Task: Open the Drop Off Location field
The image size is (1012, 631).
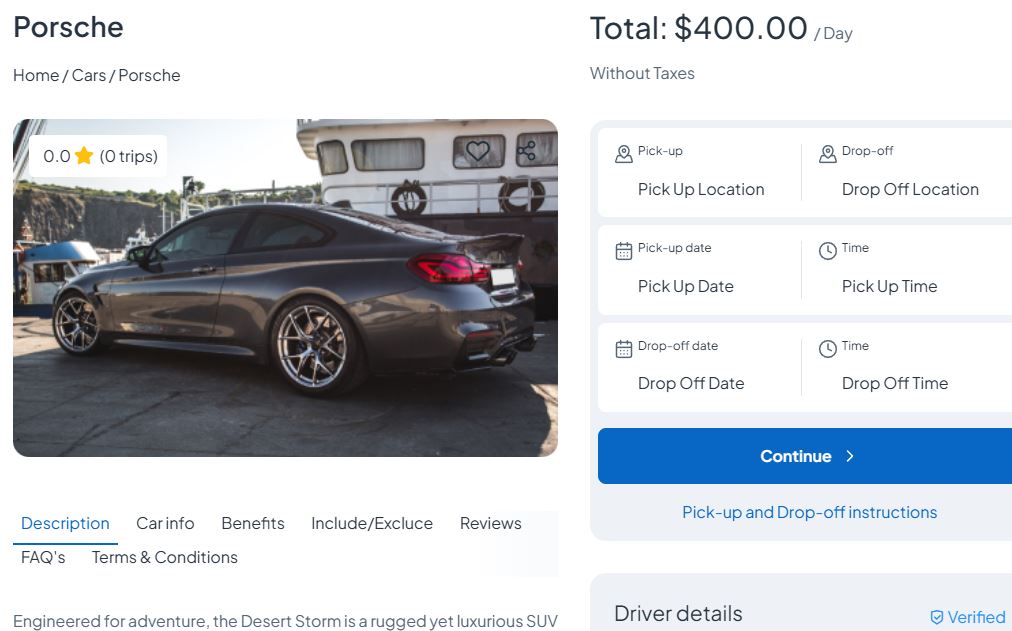Action: click(x=910, y=189)
